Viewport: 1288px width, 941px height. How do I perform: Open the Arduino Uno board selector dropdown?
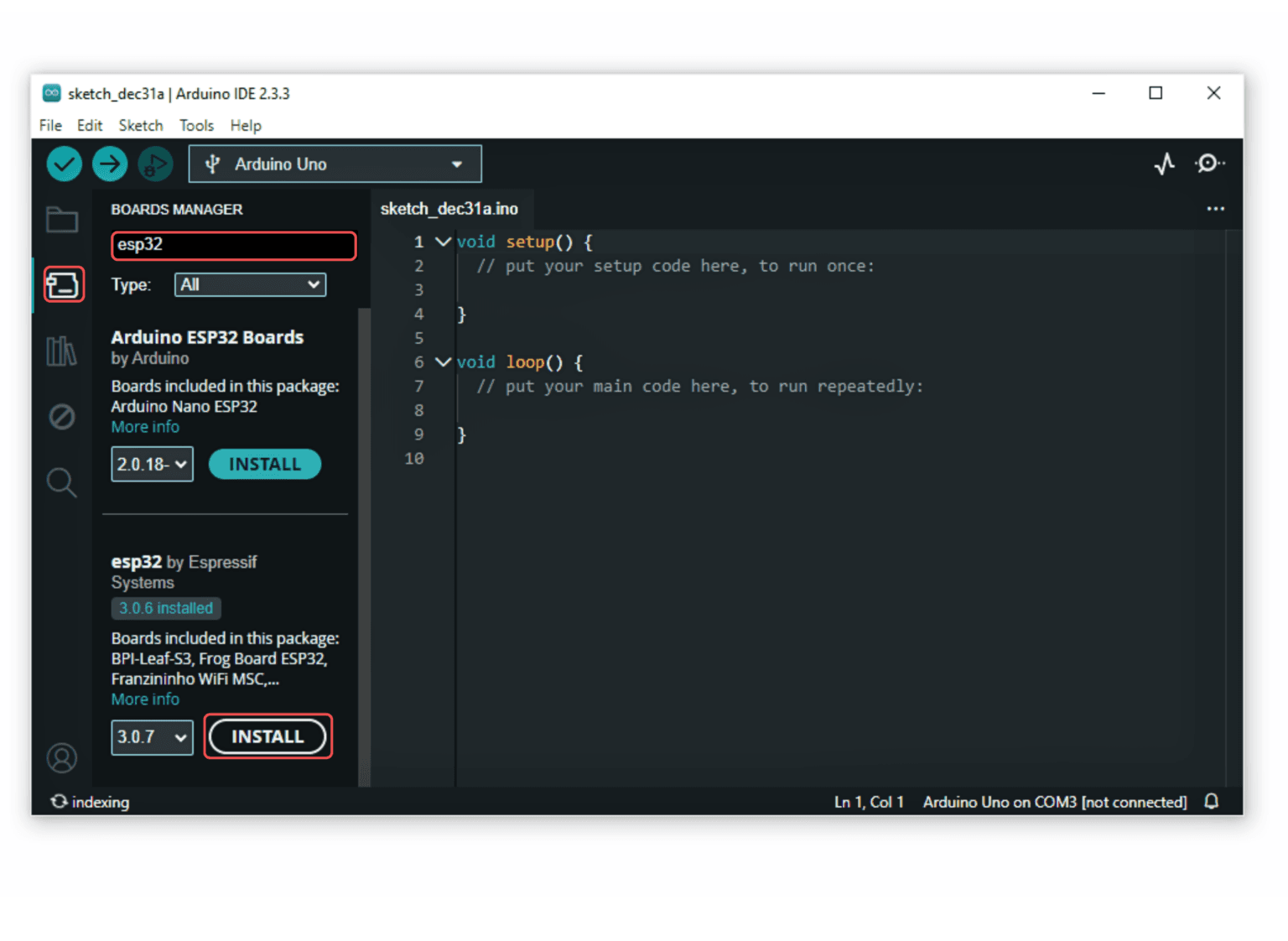point(335,164)
